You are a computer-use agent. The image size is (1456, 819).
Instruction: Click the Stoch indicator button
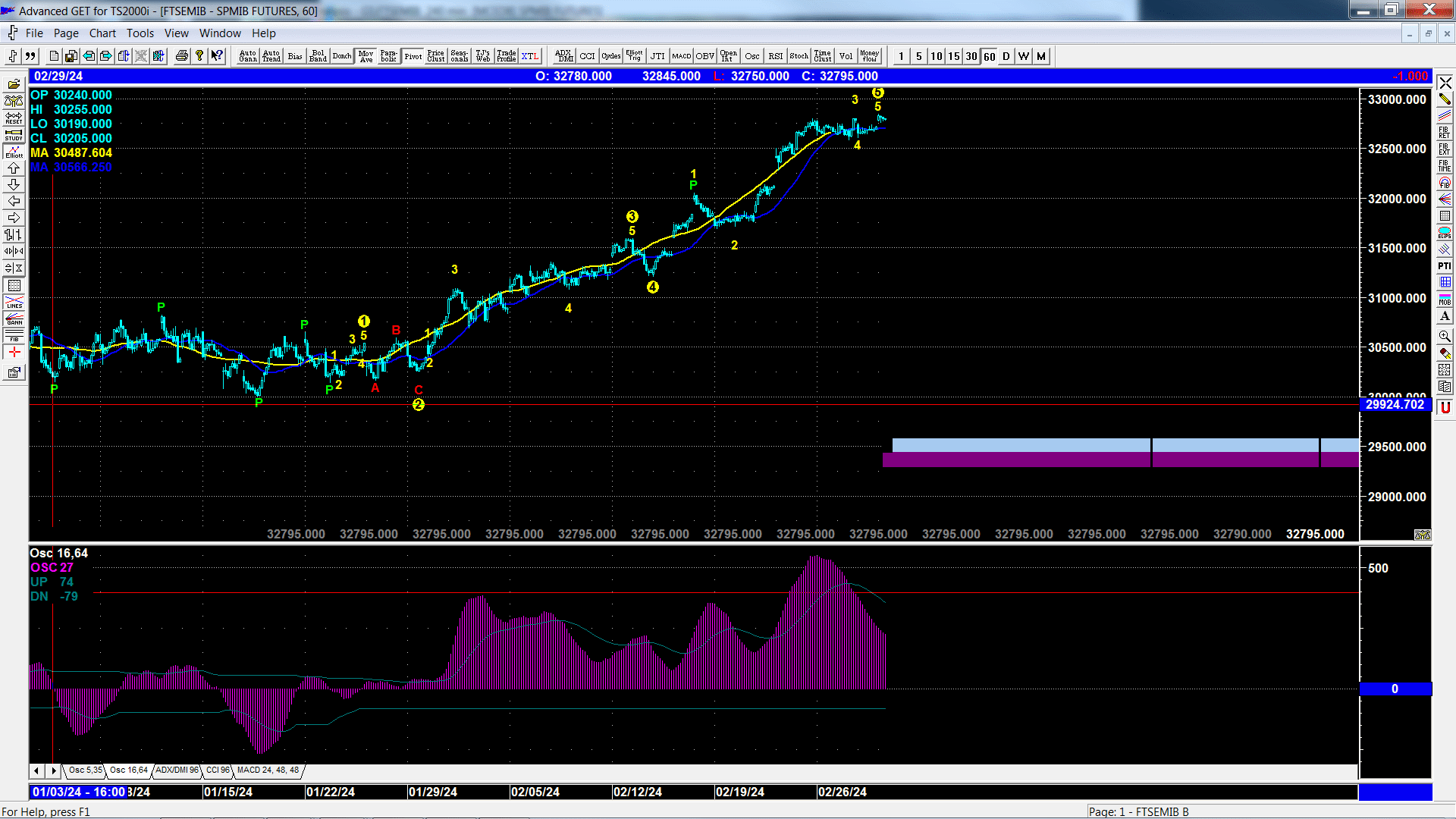799,56
